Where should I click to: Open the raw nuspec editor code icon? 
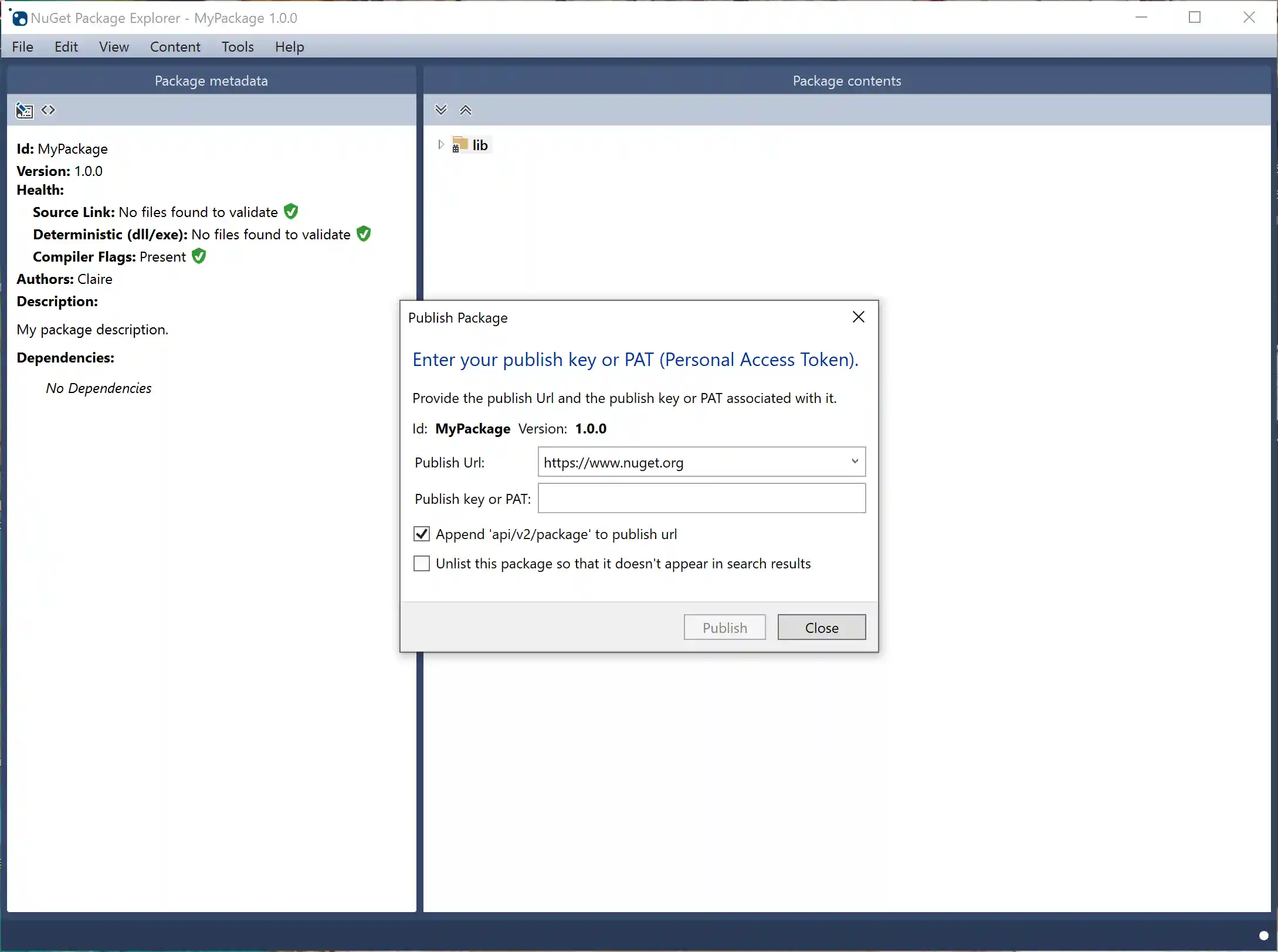point(48,110)
